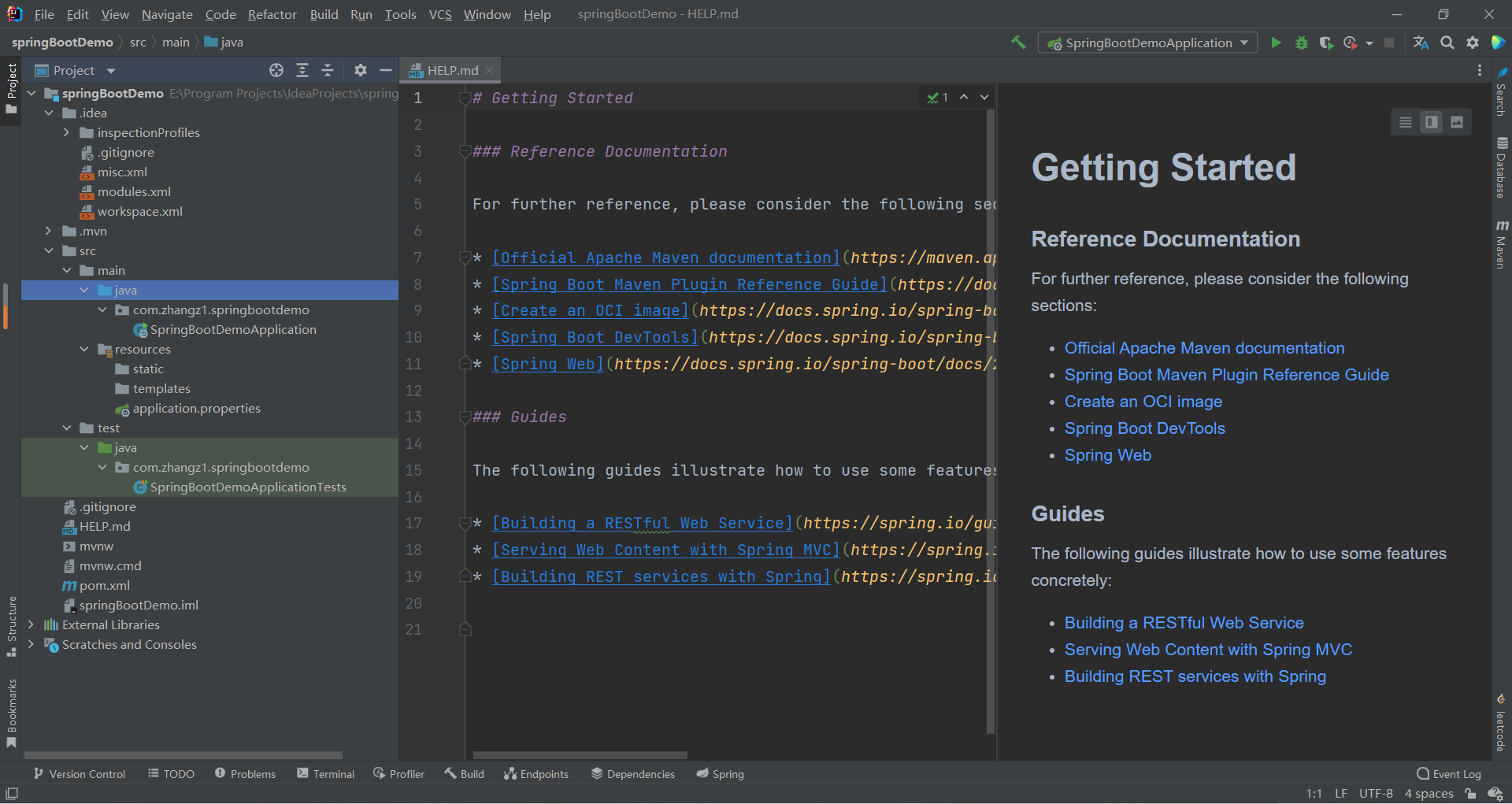Image resolution: width=1512 pixels, height=804 pixels.
Task: Run the SpringBootDemoApplication with the green play icon
Action: coord(1276,43)
